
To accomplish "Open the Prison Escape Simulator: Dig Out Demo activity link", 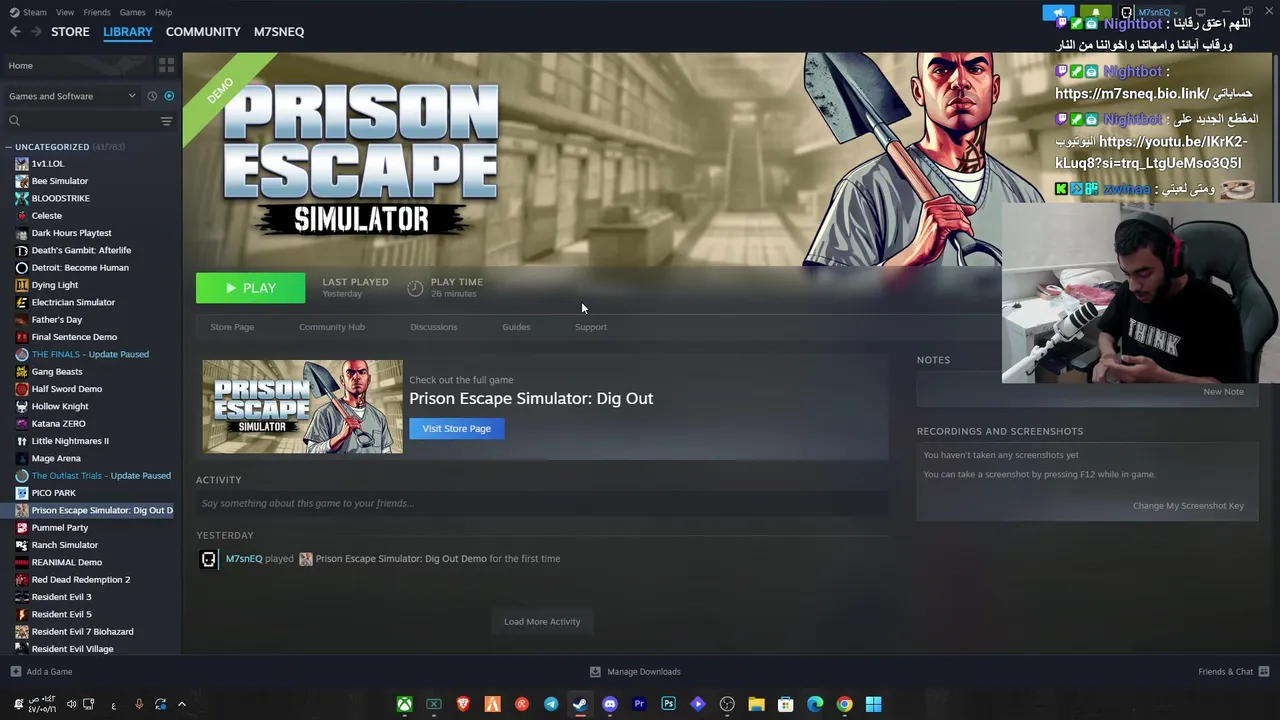I will click(x=401, y=559).
